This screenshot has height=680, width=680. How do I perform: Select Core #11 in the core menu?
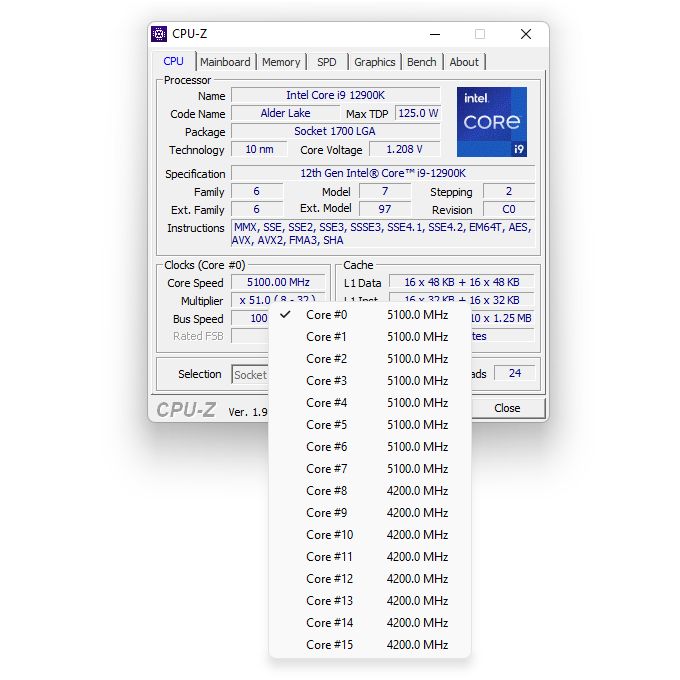(369, 557)
